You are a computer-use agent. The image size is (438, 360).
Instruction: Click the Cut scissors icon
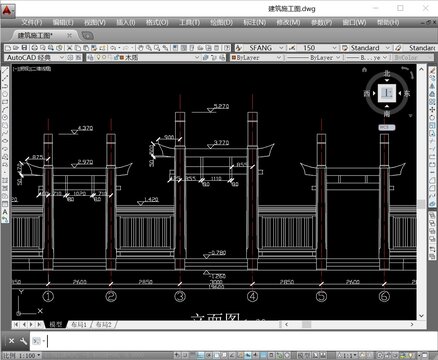(x=69, y=48)
